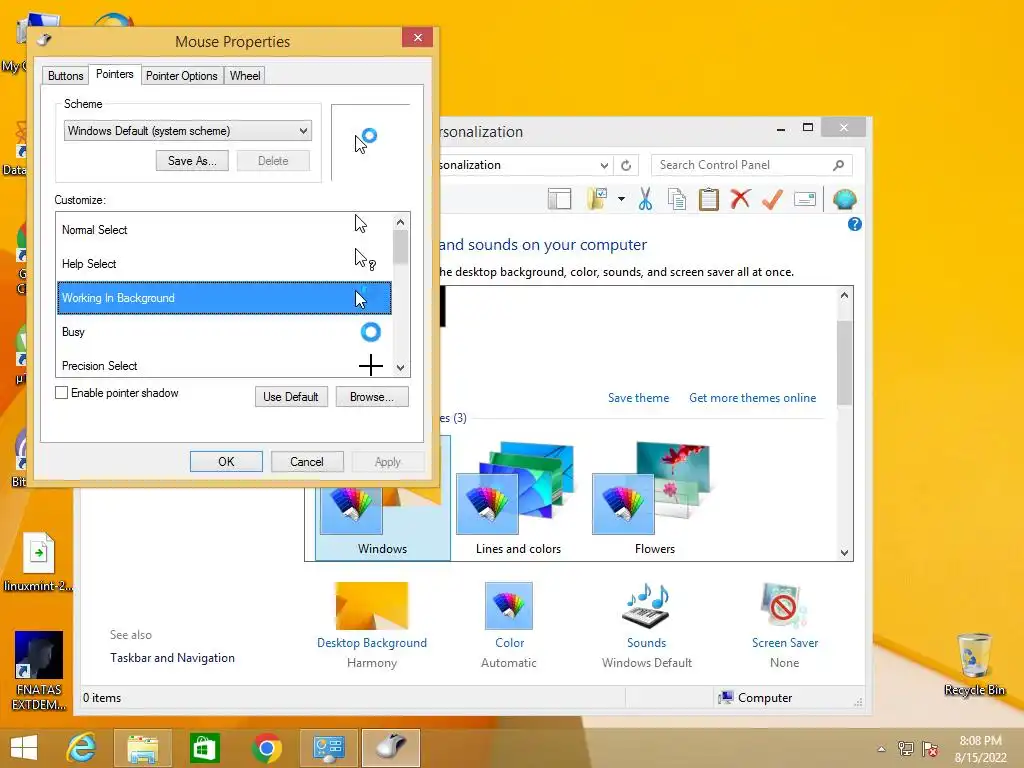Screen dimensions: 1024x768
Task: Open Taskbar and Navigation link
Action: (x=172, y=658)
